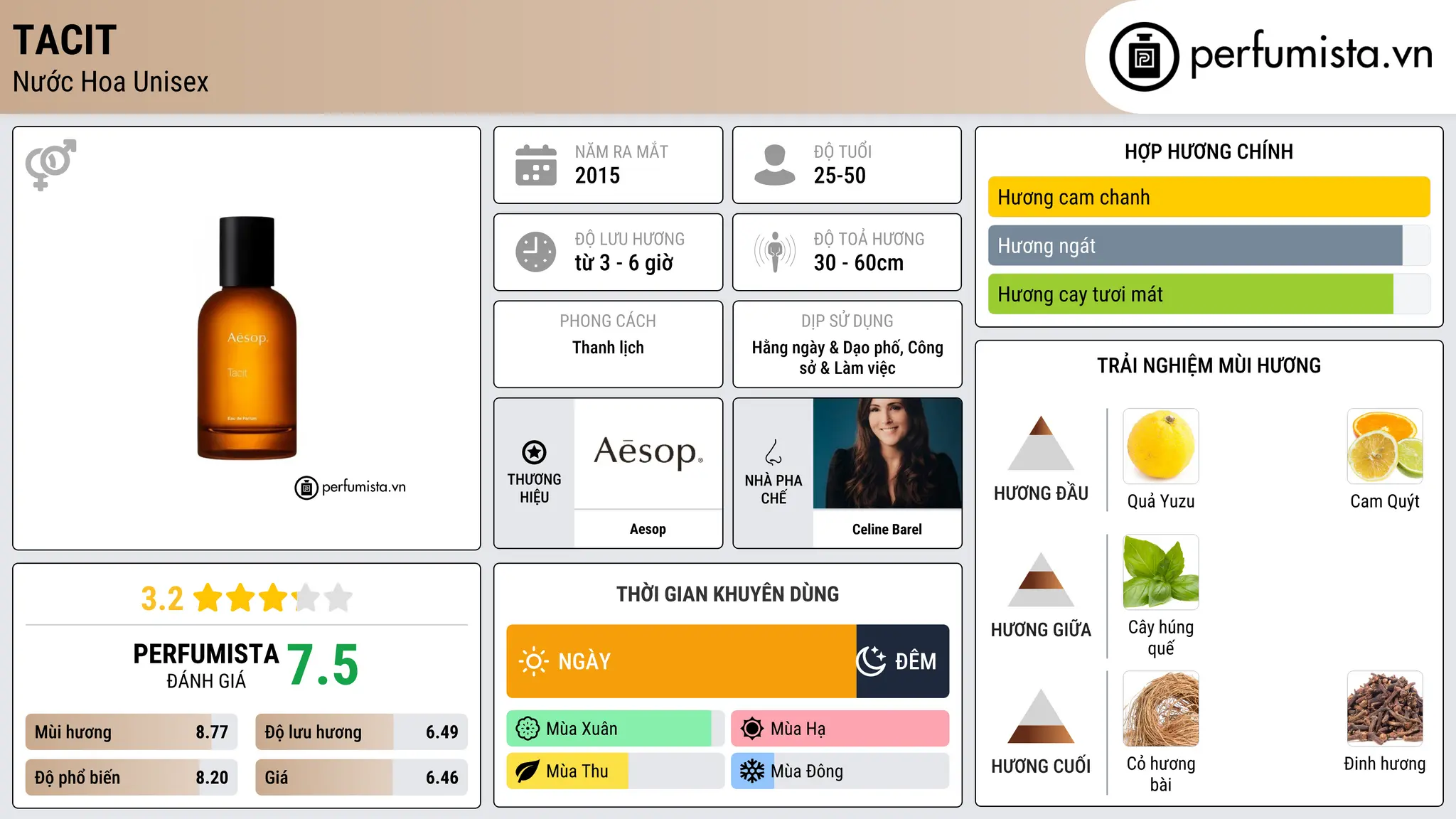
Task: Open the Cỏ hương bài note image
Action: [x=1161, y=709]
